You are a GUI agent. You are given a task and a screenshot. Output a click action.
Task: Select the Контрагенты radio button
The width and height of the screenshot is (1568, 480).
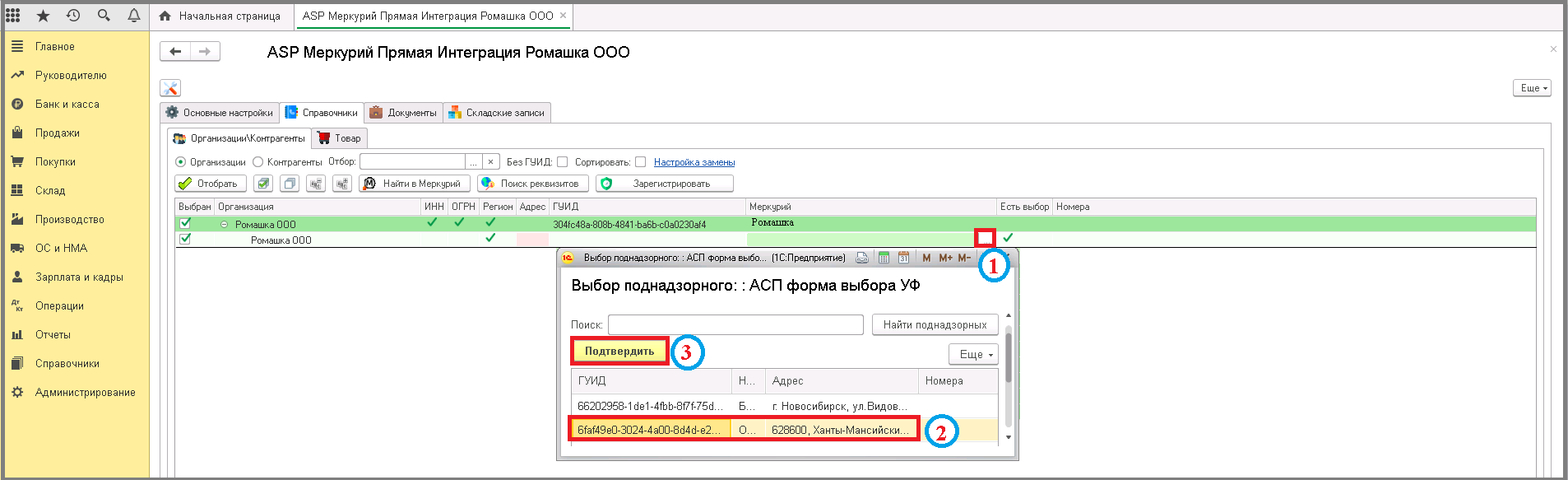click(x=258, y=162)
